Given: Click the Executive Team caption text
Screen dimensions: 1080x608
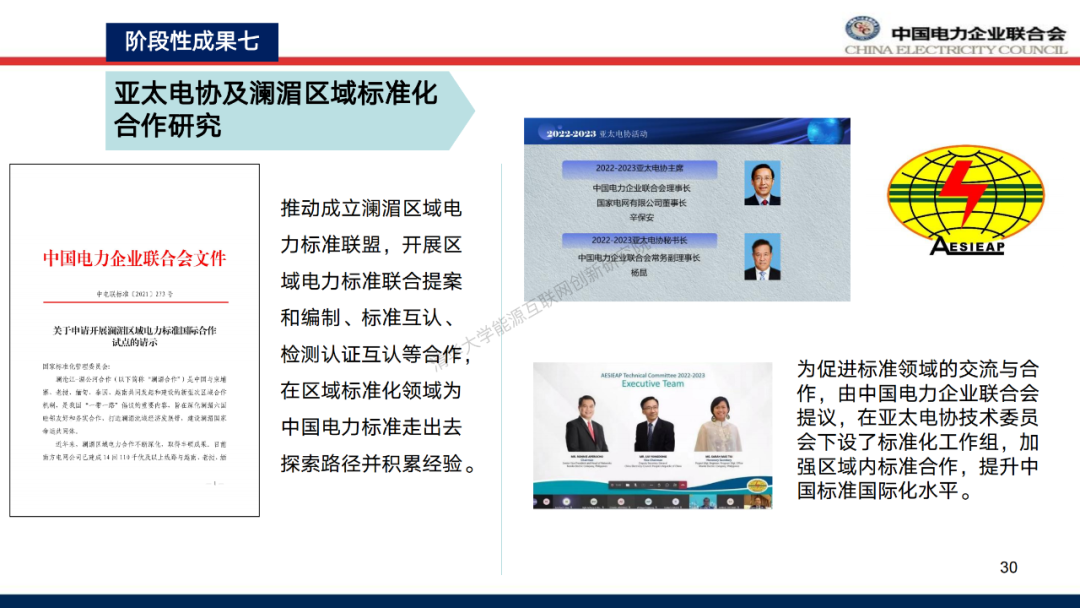Looking at the screenshot, I should pyautogui.click(x=653, y=384).
